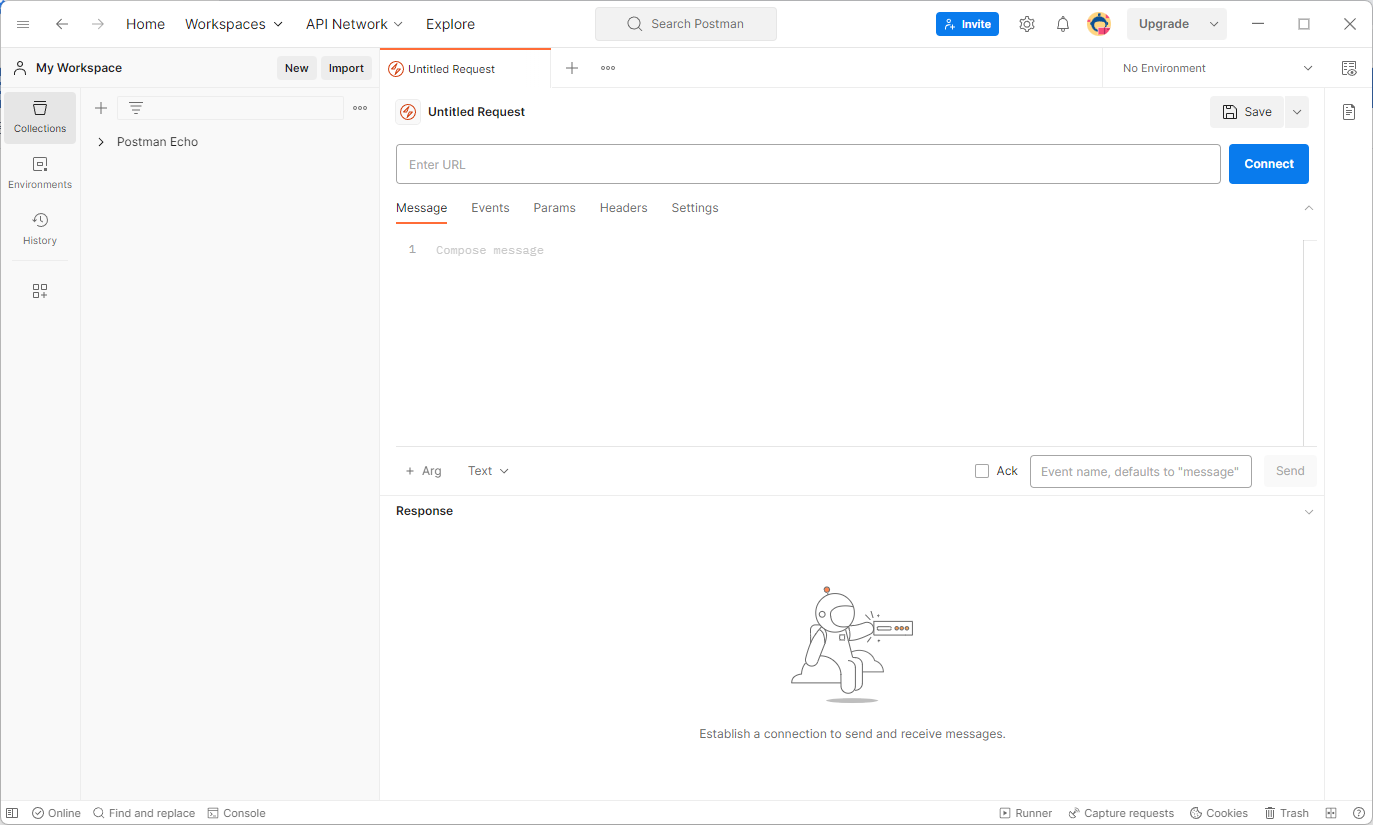
Task: Click the Connect button
Action: (1269, 164)
